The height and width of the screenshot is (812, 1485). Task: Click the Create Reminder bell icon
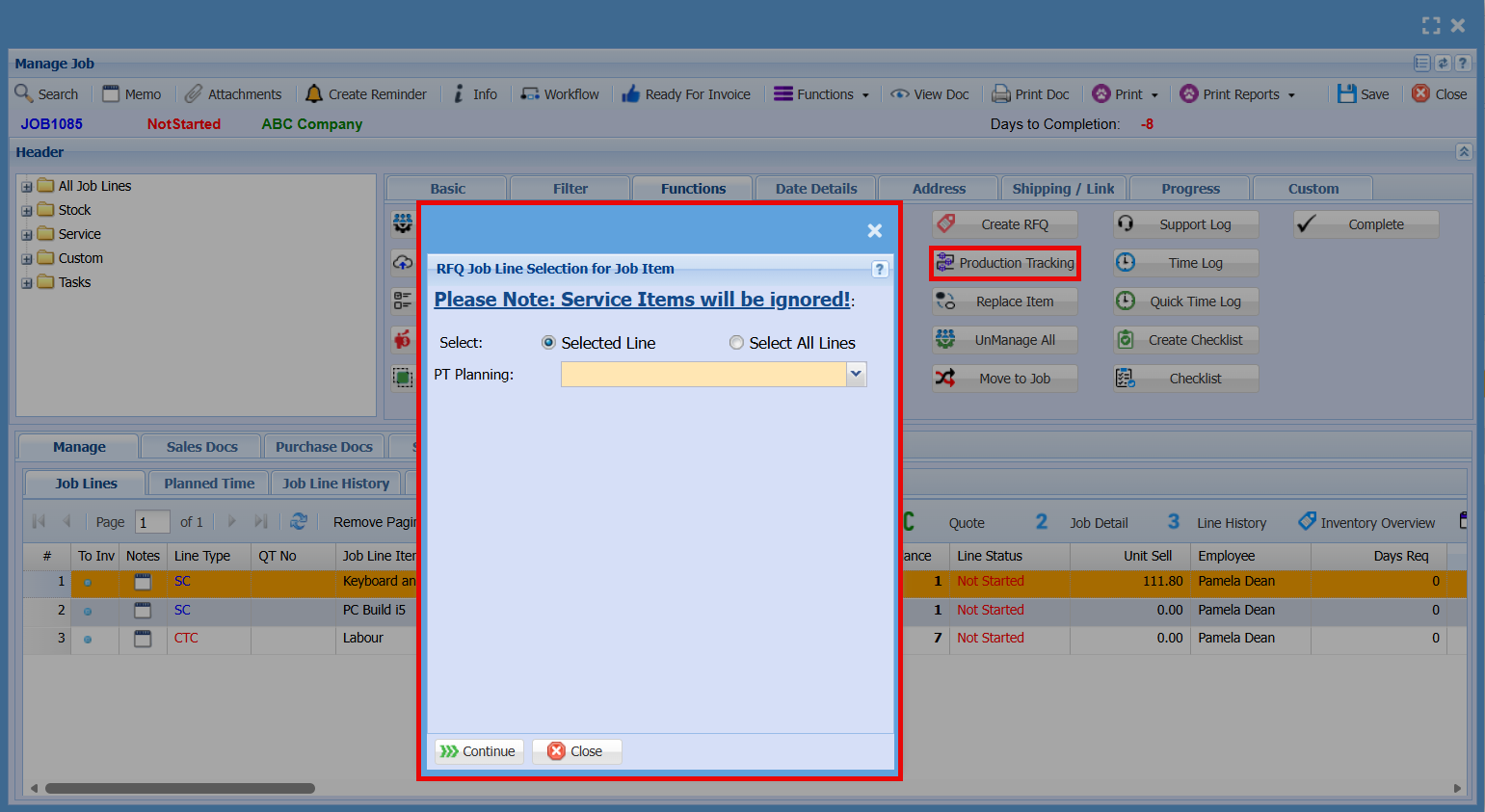pos(314,93)
